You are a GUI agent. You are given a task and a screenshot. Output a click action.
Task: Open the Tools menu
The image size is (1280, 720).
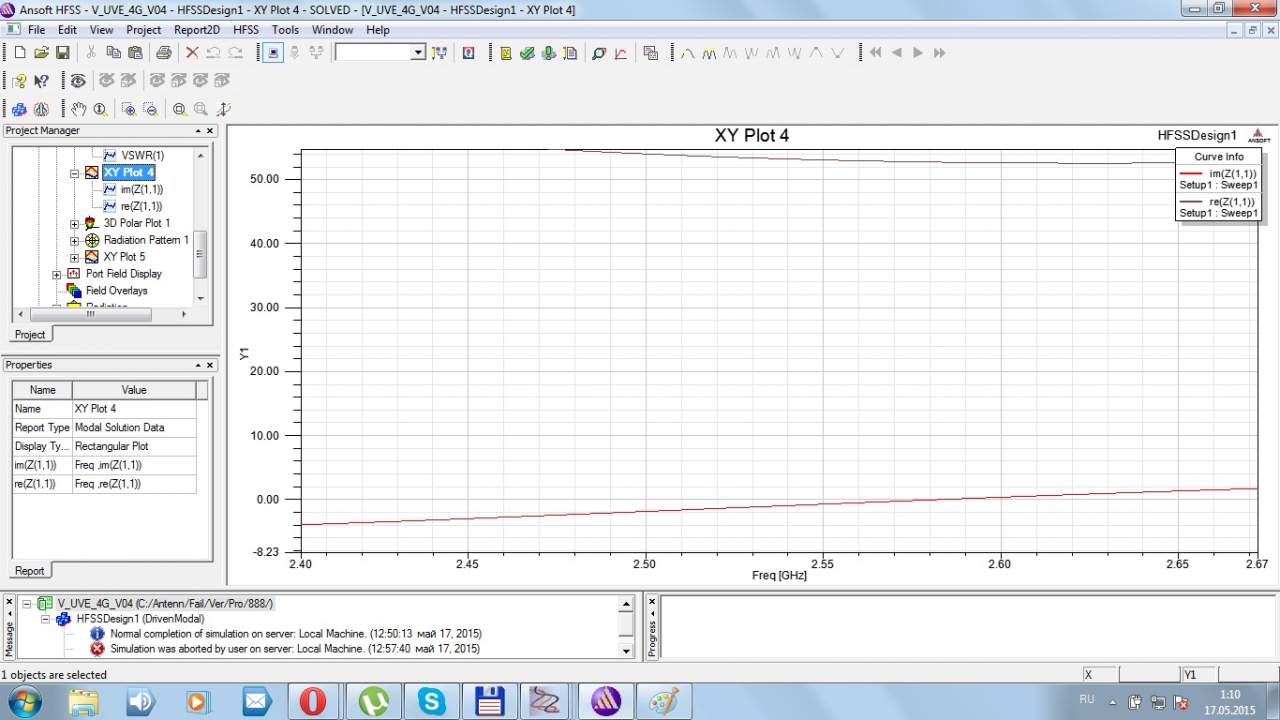(x=285, y=30)
